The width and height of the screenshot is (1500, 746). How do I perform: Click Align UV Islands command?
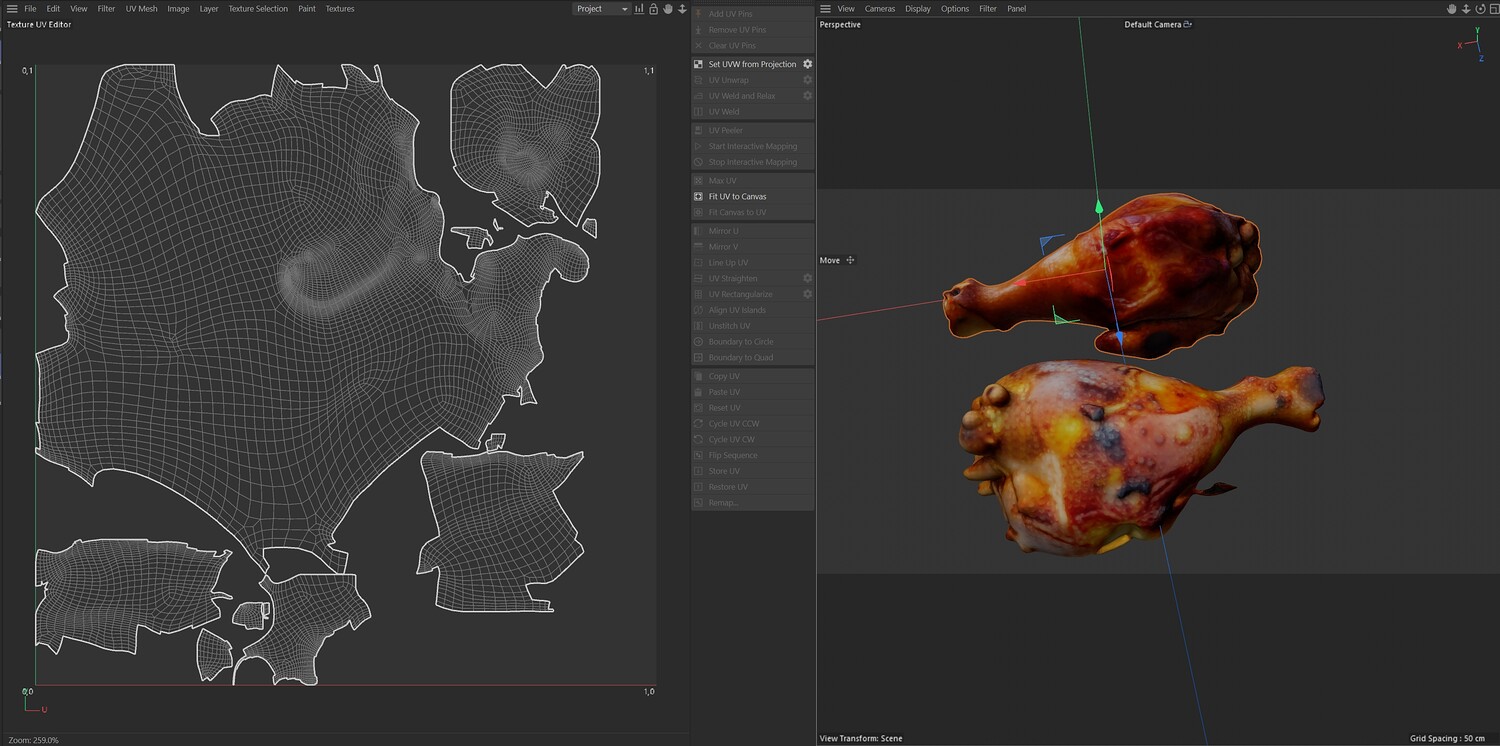(x=752, y=310)
